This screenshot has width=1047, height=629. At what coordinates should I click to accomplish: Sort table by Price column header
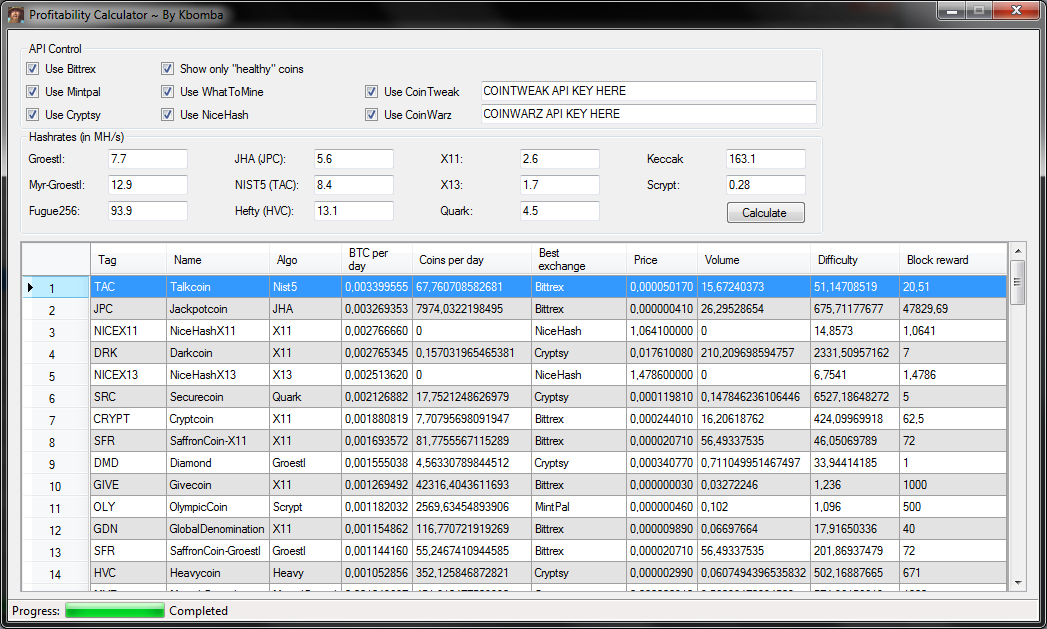click(x=662, y=260)
